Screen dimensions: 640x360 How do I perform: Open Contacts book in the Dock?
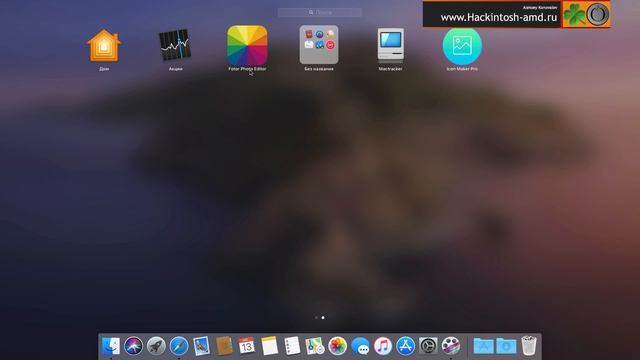point(224,346)
